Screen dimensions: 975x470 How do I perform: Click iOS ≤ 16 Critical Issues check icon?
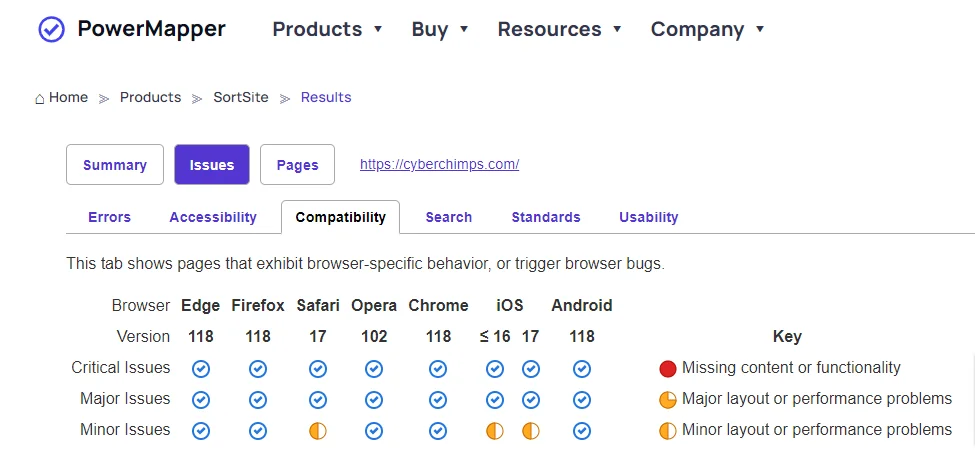(x=495, y=369)
